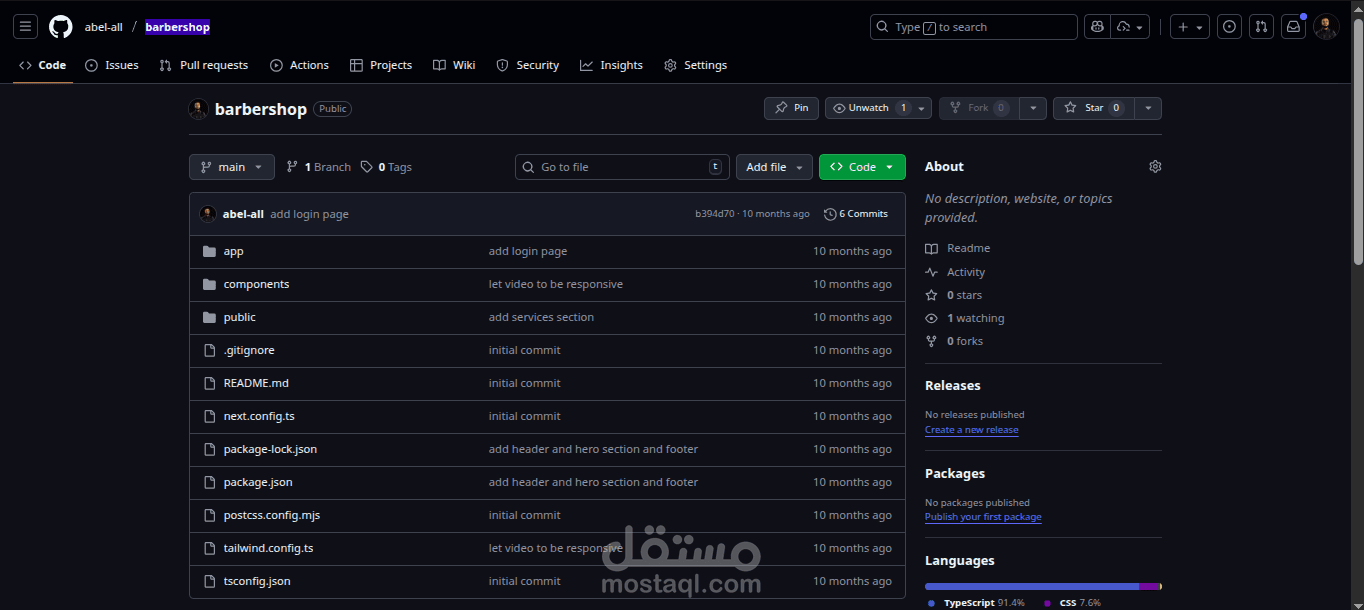Click the public folder icon

click(209, 318)
